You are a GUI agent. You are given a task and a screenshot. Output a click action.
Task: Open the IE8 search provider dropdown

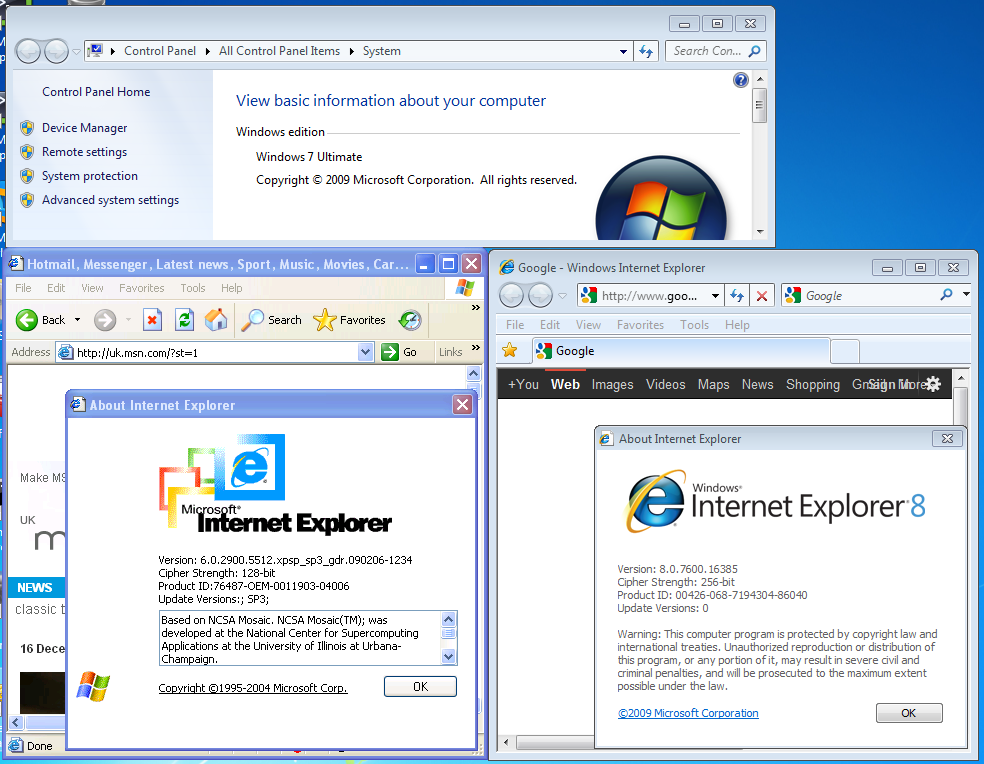tap(966, 294)
